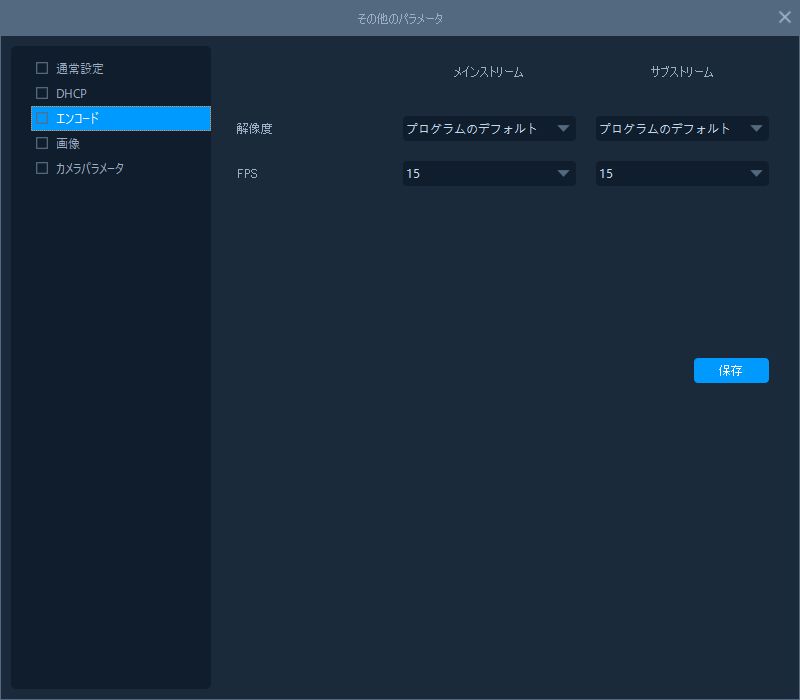Click the 保存 button
This screenshot has width=800, height=700.
(731, 370)
